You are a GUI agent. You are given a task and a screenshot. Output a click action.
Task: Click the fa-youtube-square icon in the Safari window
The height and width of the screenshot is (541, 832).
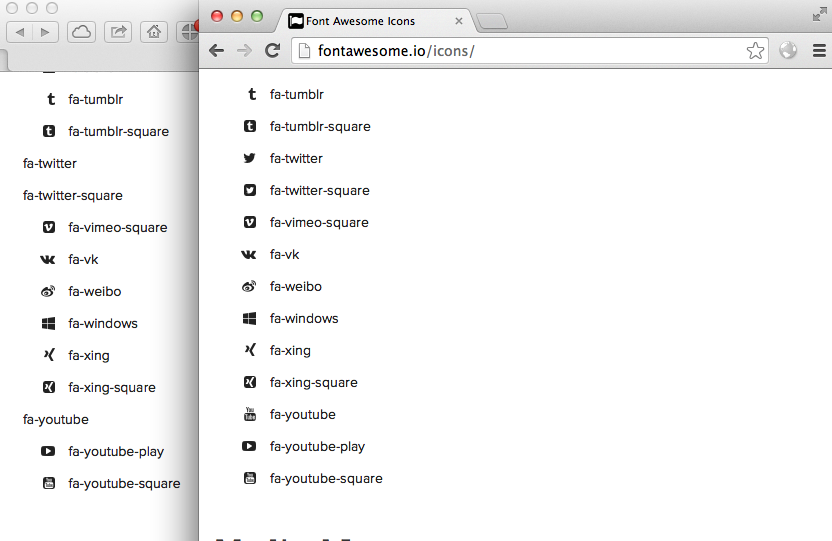point(49,483)
